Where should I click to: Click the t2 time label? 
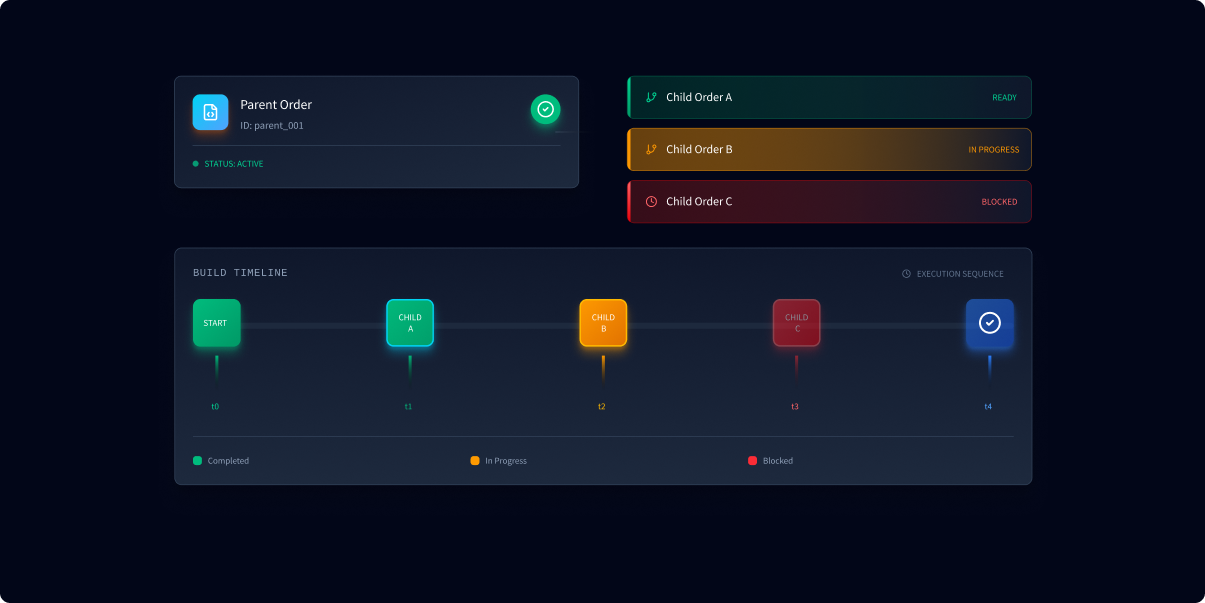click(602, 407)
